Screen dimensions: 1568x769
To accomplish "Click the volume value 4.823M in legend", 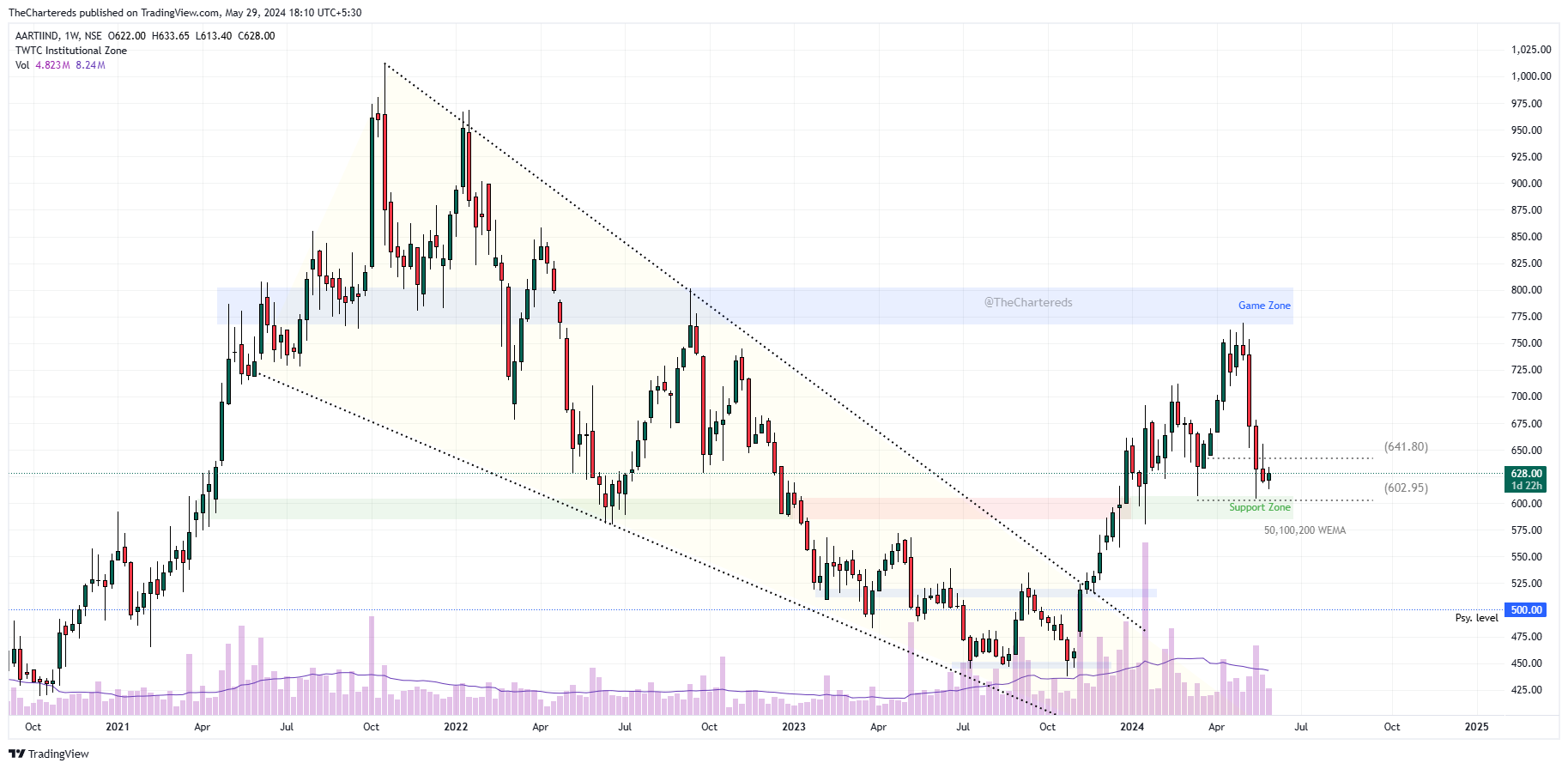I will pos(52,65).
